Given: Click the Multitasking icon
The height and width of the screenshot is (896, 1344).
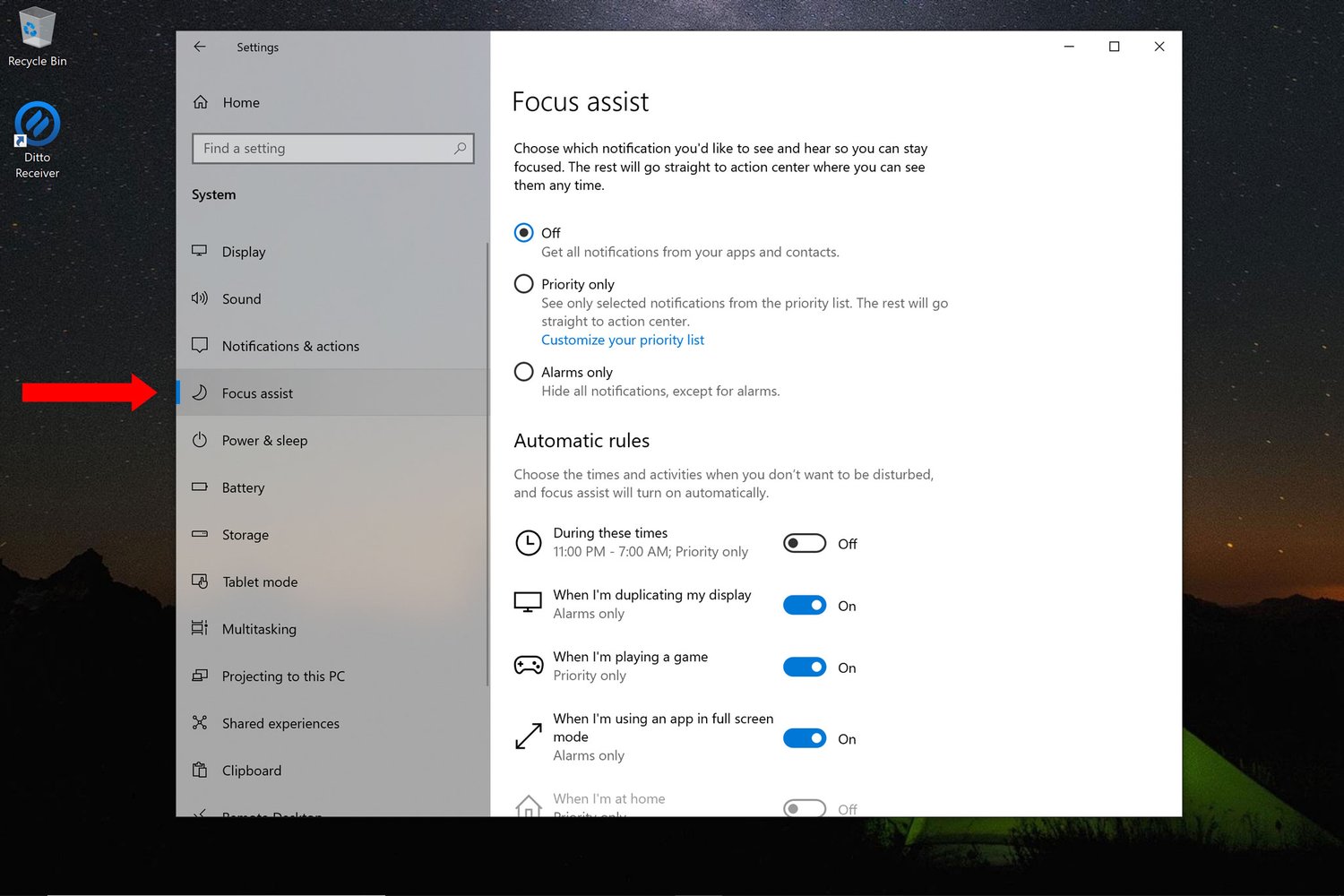Looking at the screenshot, I should (x=200, y=628).
